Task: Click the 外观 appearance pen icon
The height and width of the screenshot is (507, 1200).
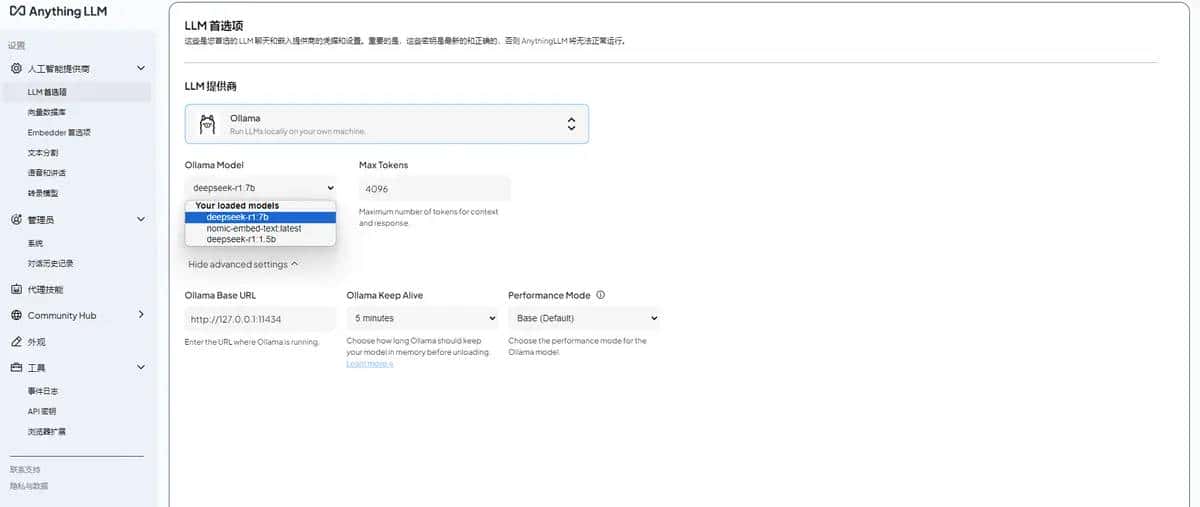Action: pyautogui.click(x=16, y=341)
